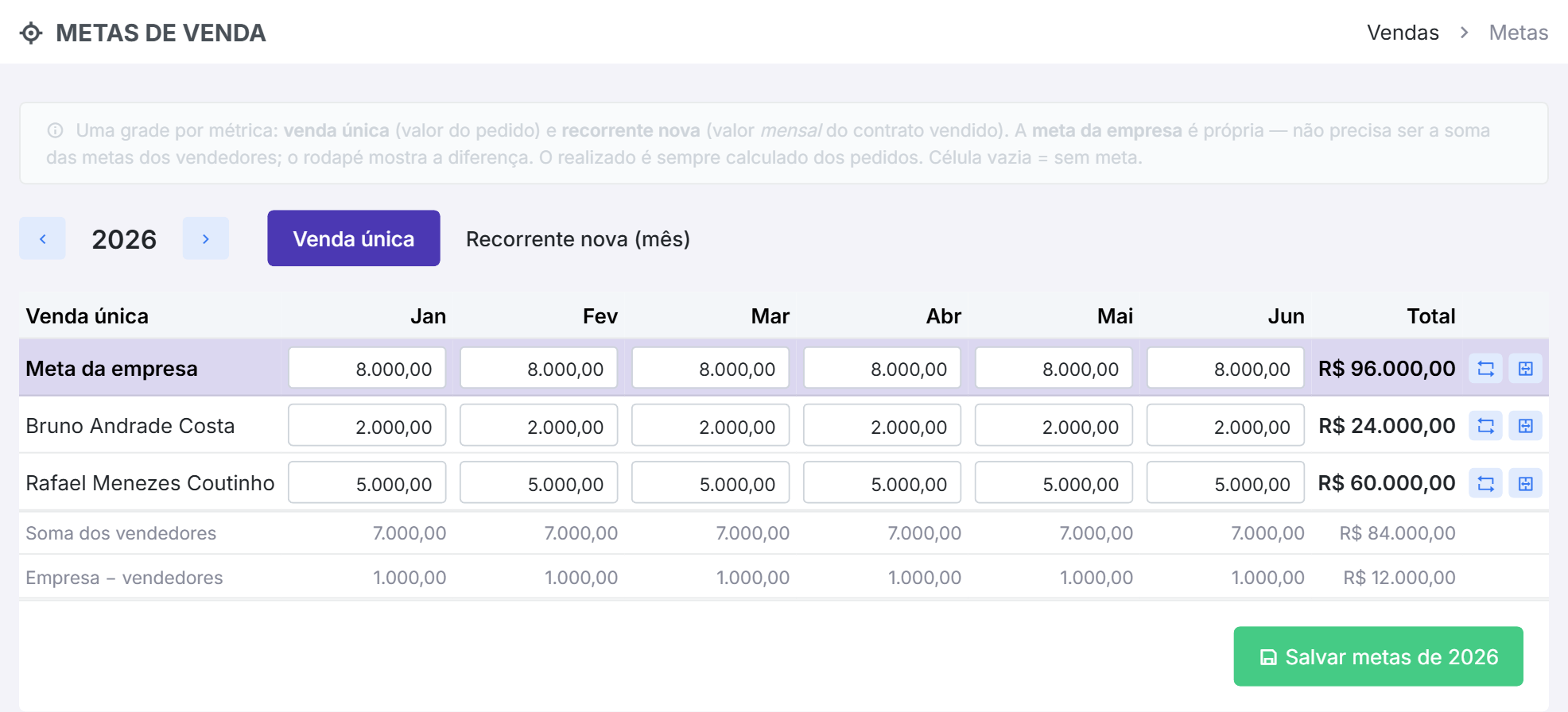Click Meta da empresa Mar input field
The width and height of the screenshot is (1568, 712).
tap(711, 368)
